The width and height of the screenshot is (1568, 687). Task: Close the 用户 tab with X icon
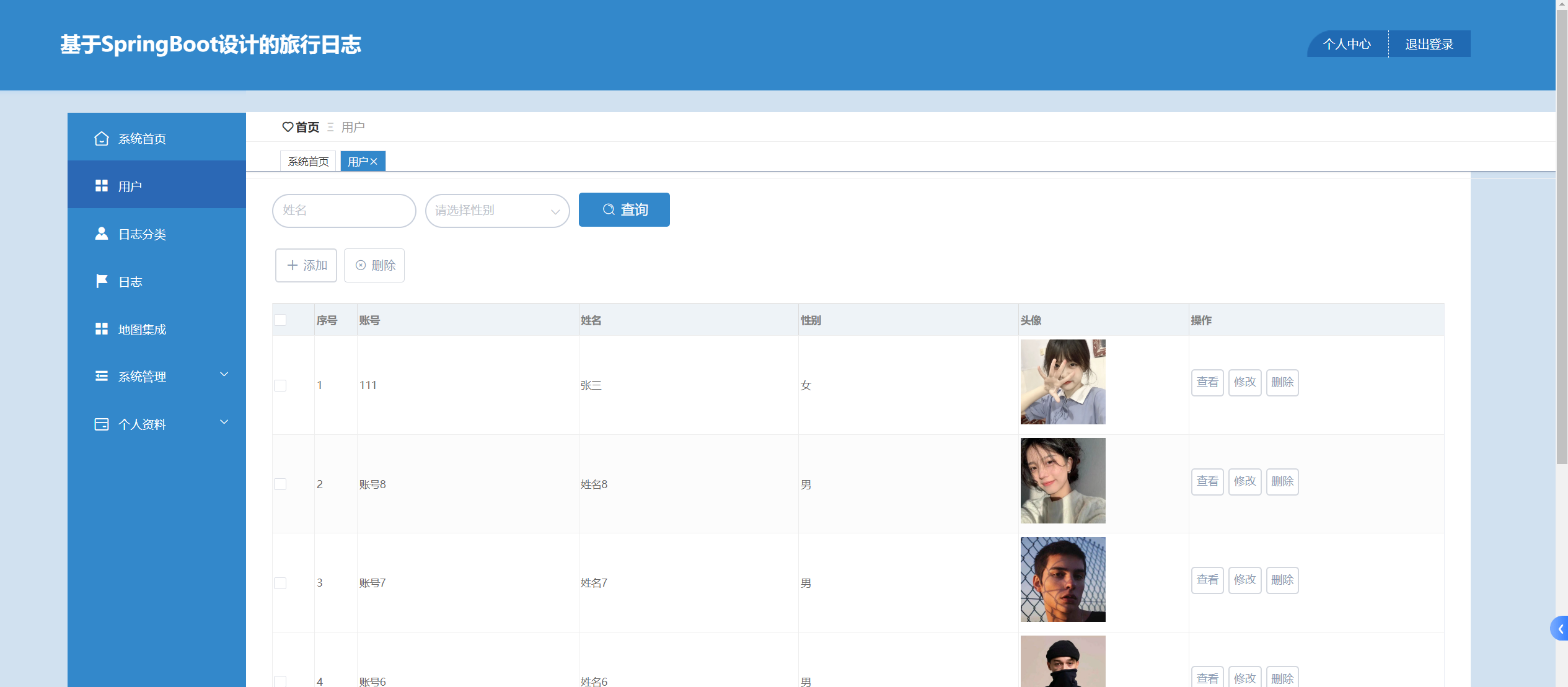(x=374, y=162)
